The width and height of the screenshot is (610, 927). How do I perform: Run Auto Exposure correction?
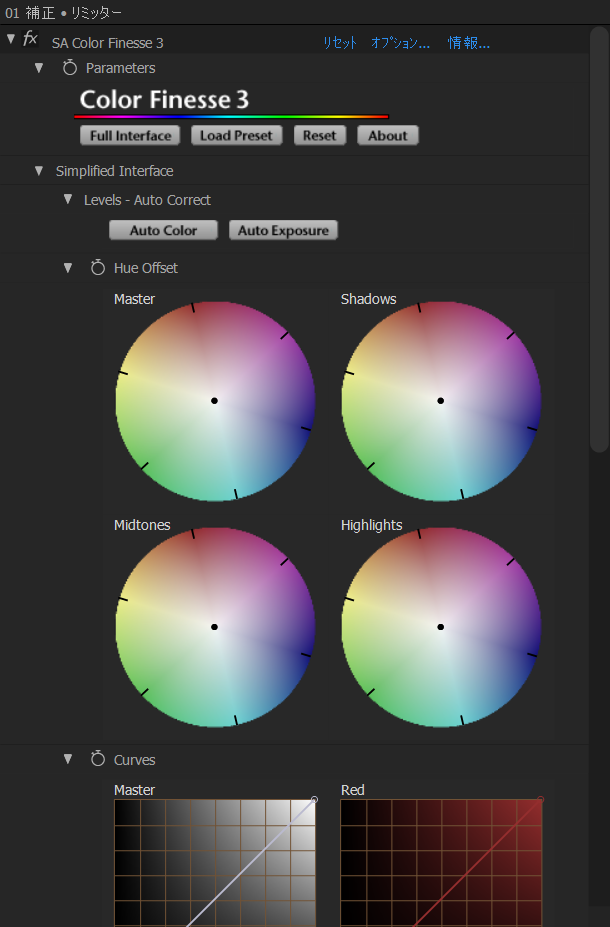click(283, 230)
